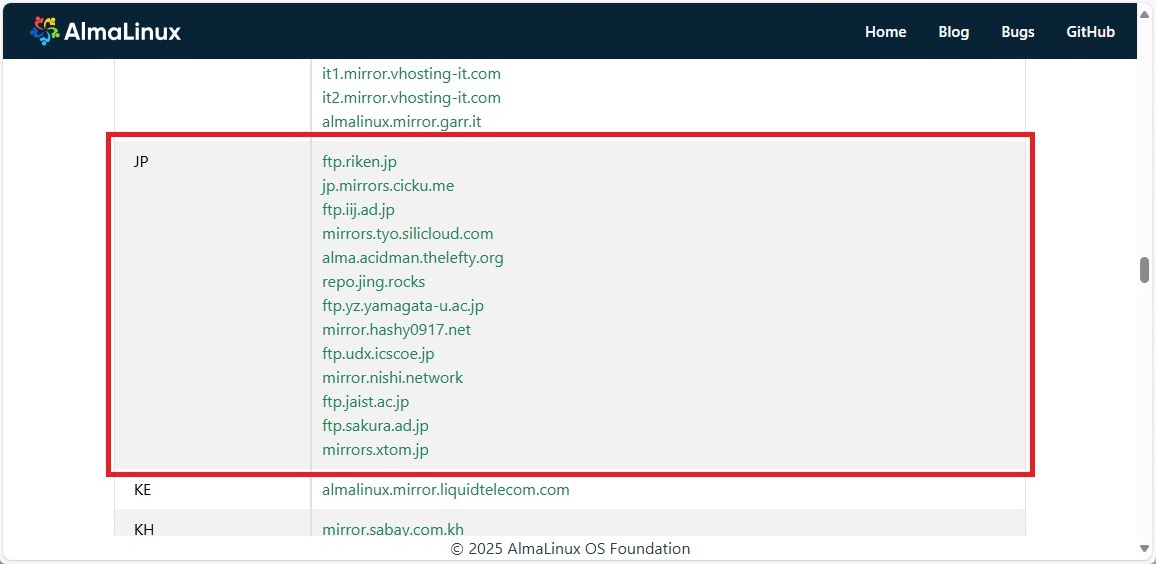This screenshot has width=1156, height=564.
Task: Click the 2025 AlmaLinux OS Foundation footer text
Action: [571, 549]
